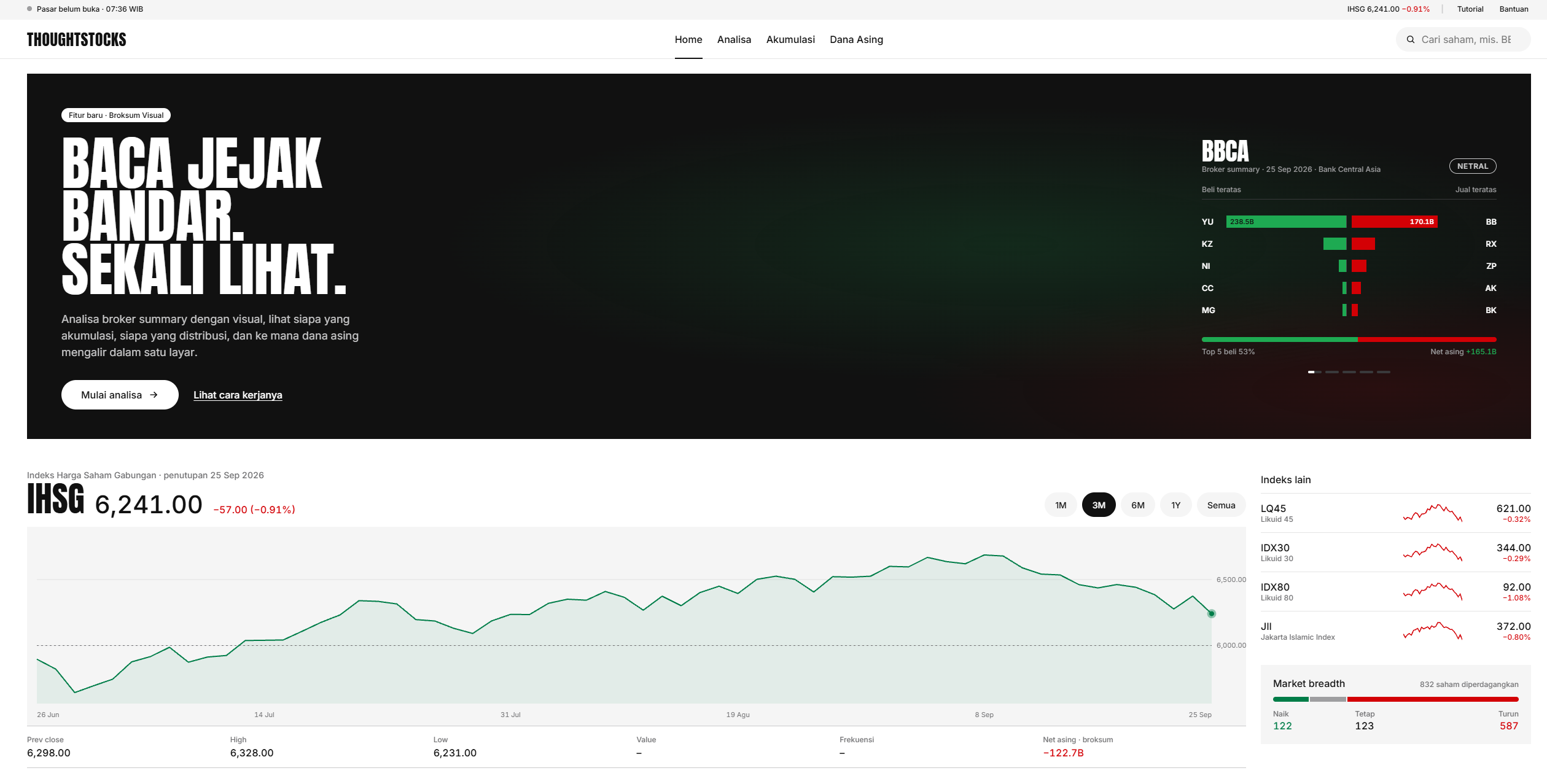1547x784 pixels.
Task: Click the arrow in Mulai analisa button
Action: [154, 395]
